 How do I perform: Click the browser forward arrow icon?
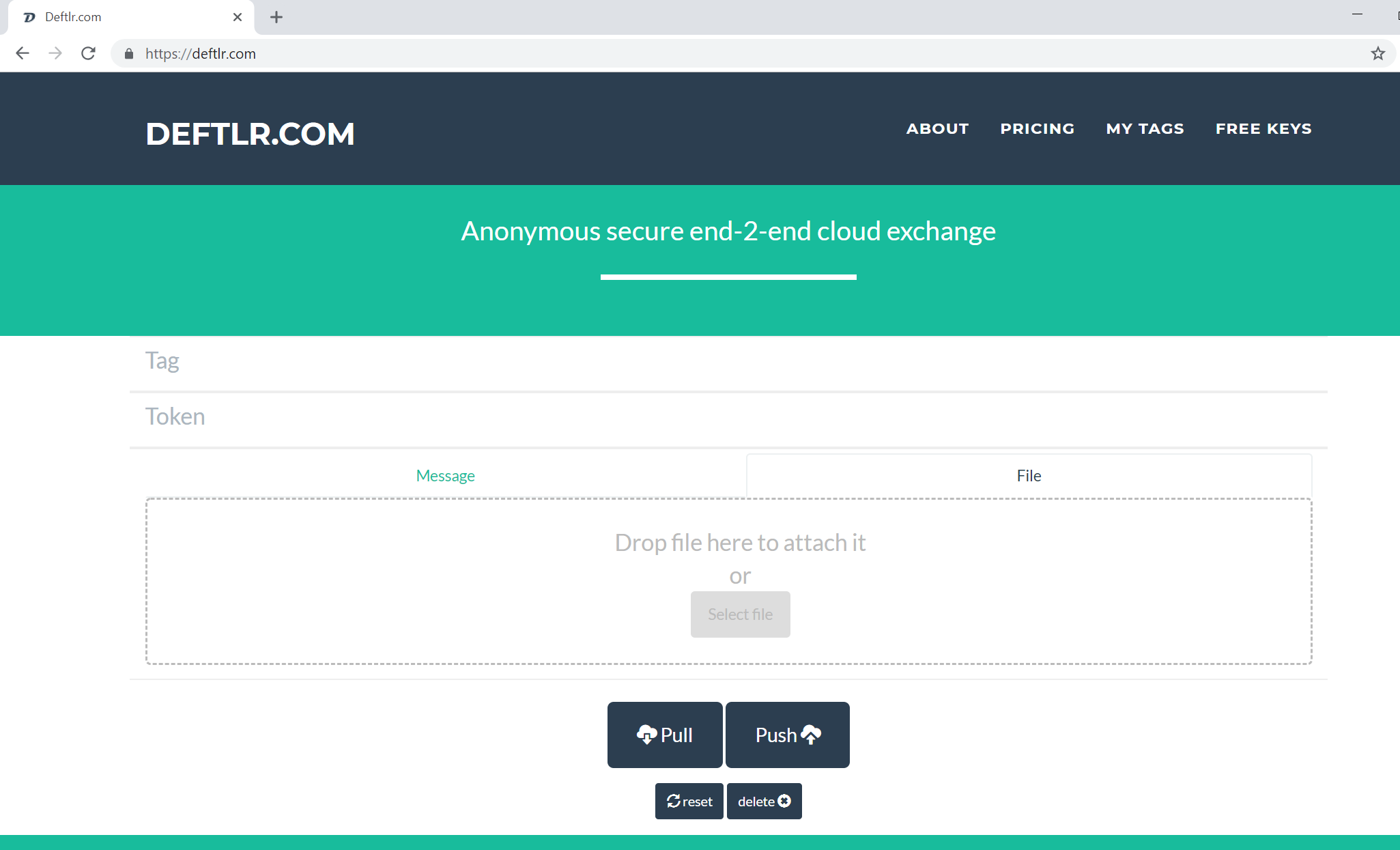pos(55,53)
